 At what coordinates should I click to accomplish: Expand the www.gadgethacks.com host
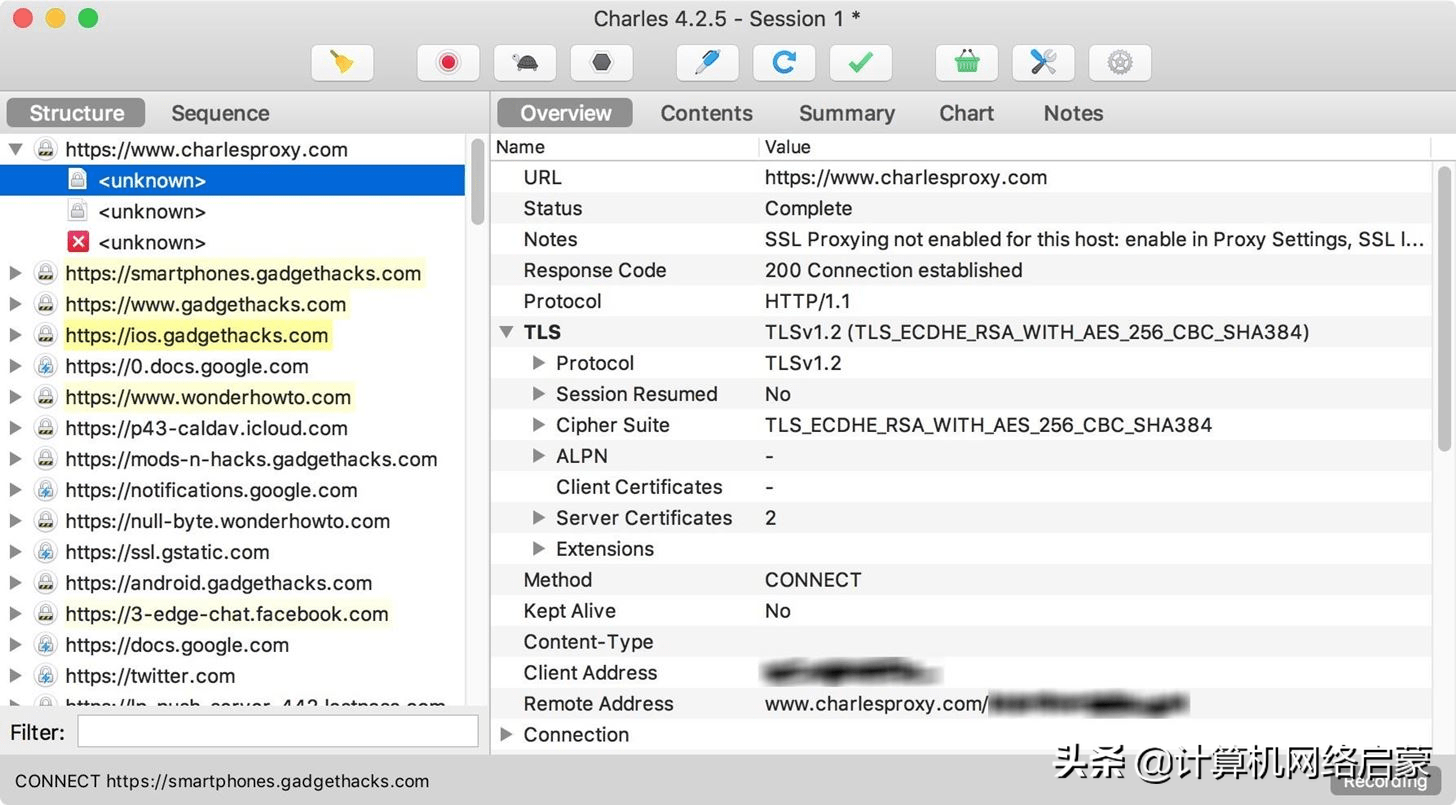coord(15,304)
